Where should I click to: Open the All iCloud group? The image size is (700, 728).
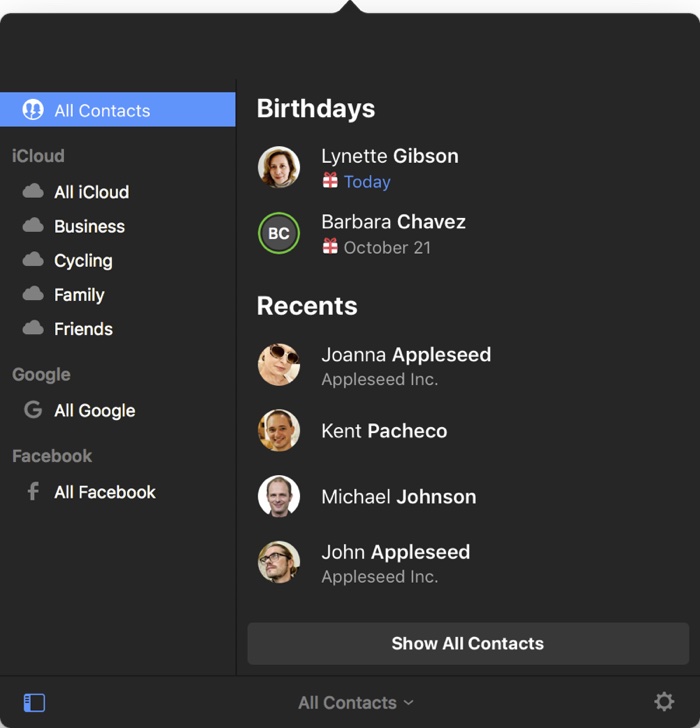click(91, 192)
